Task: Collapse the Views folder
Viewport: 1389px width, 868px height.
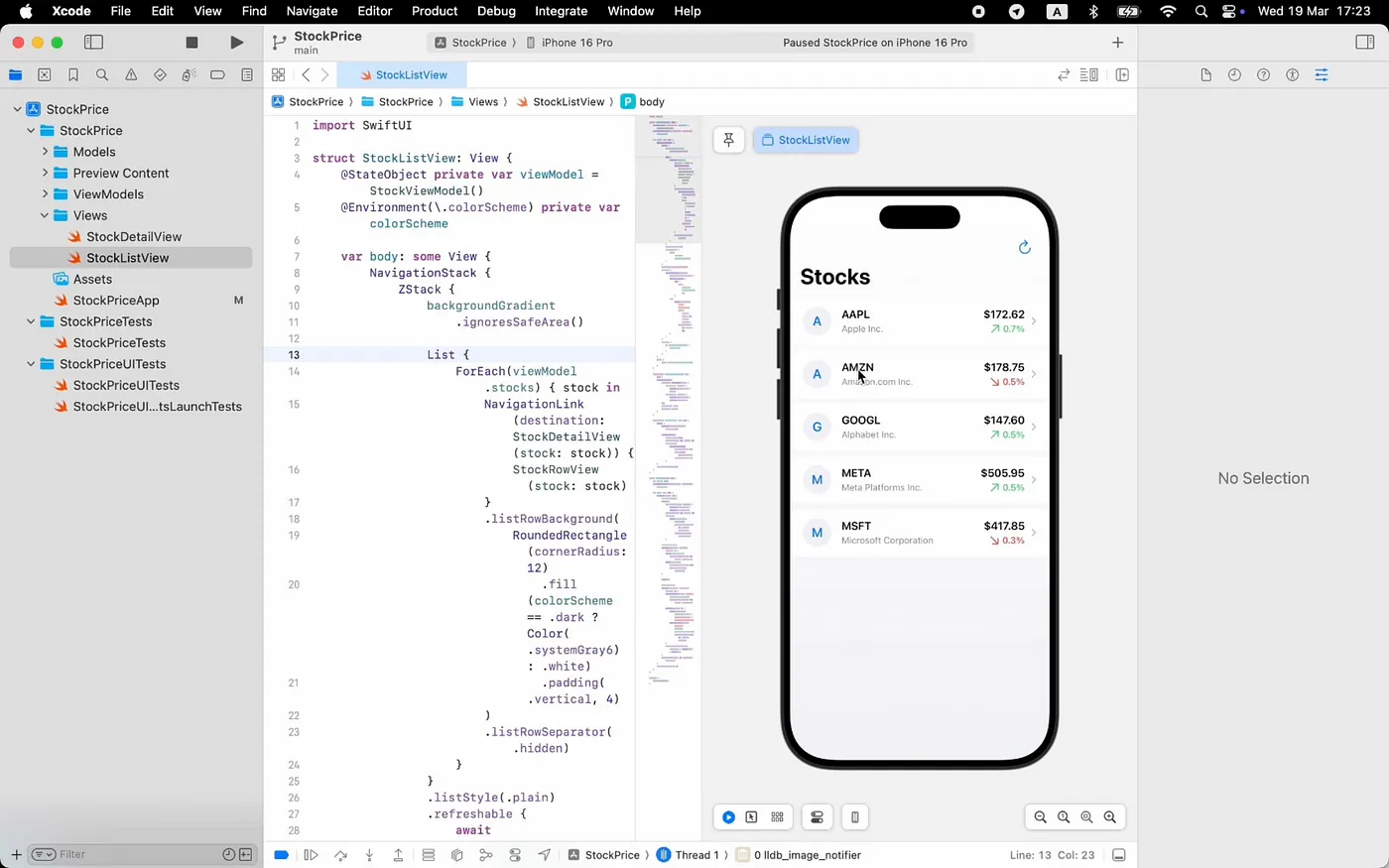Action: [x=45, y=215]
